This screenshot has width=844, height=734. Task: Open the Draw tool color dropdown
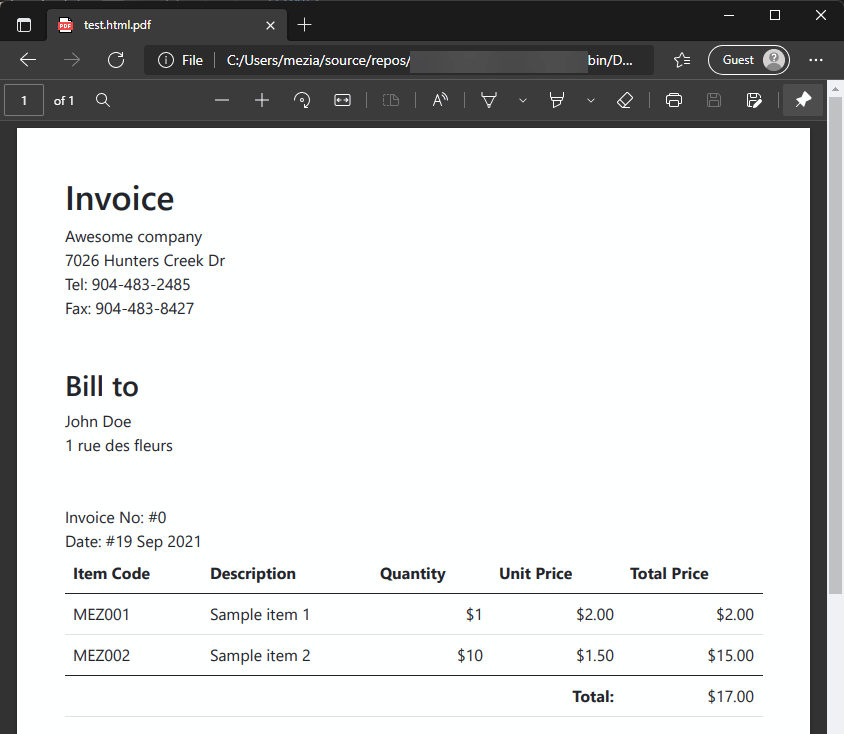pos(522,100)
